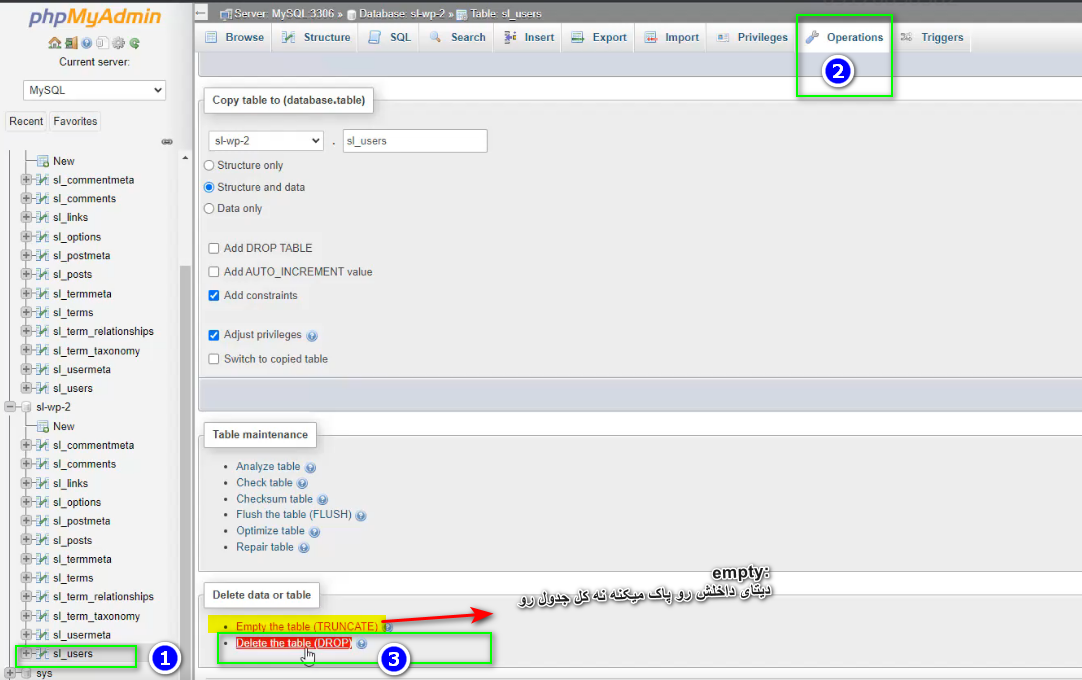Click help icon beside Delete the table (DROP)
Image resolution: width=1082 pixels, height=680 pixels.
point(362,643)
